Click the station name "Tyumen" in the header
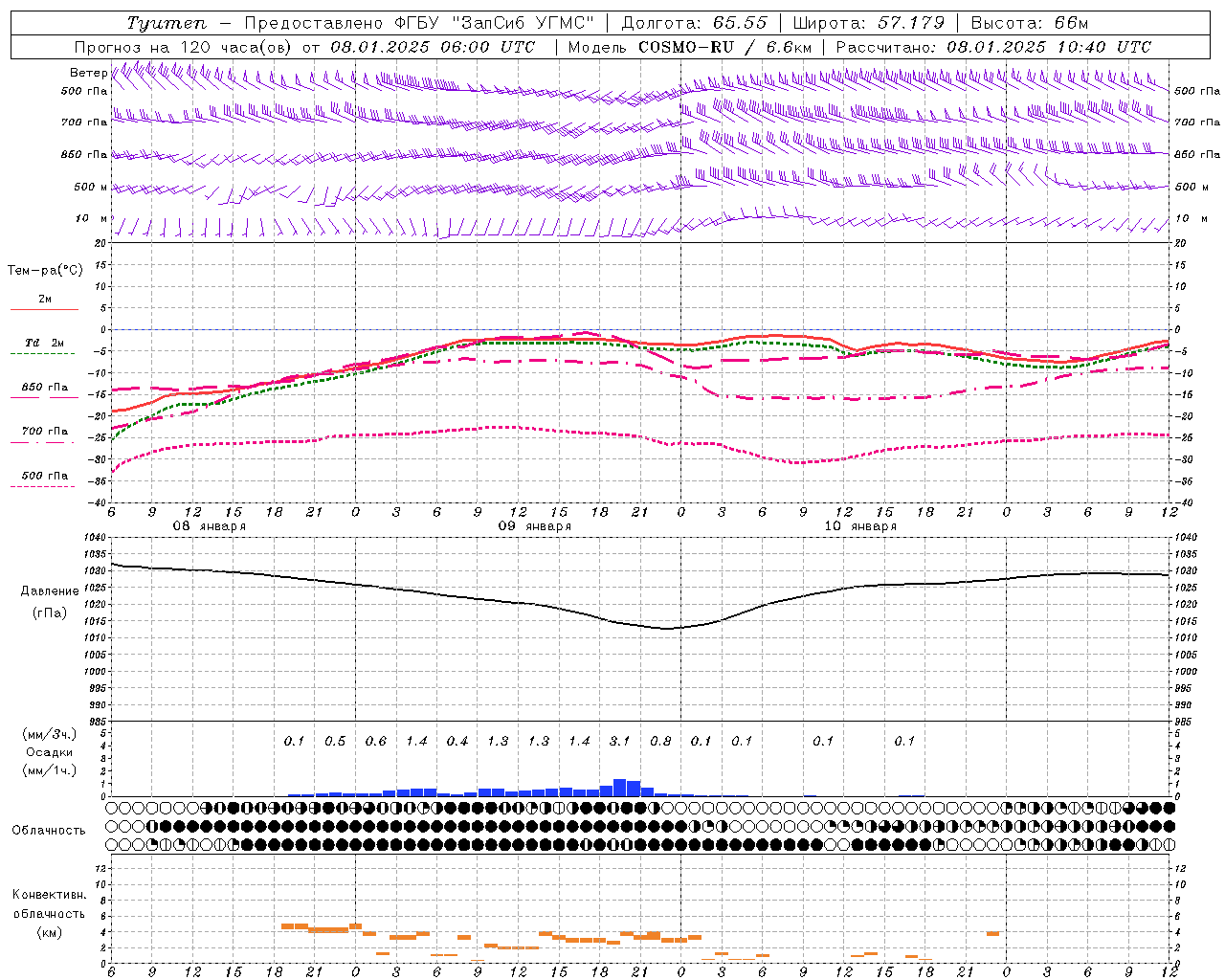This screenshot has height=980, width=1225. [166, 23]
